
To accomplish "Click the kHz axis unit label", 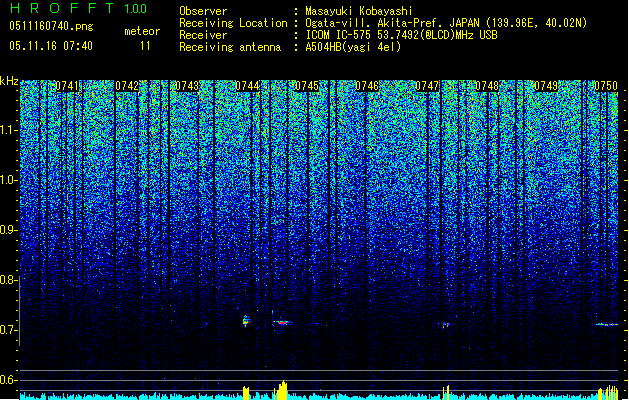I will [9, 81].
